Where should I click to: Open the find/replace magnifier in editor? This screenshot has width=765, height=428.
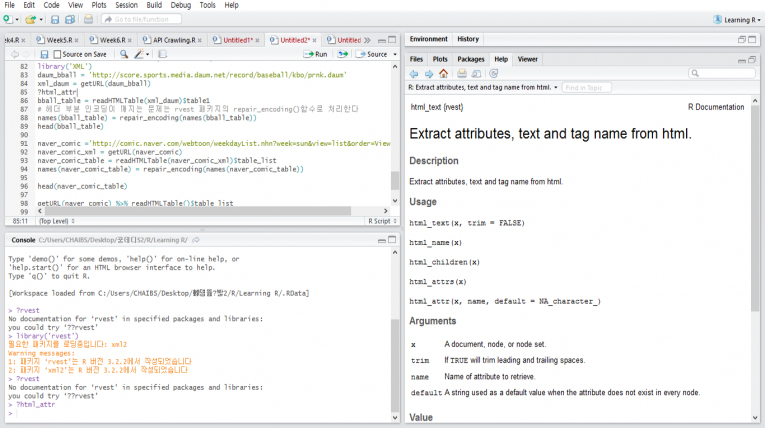123,54
